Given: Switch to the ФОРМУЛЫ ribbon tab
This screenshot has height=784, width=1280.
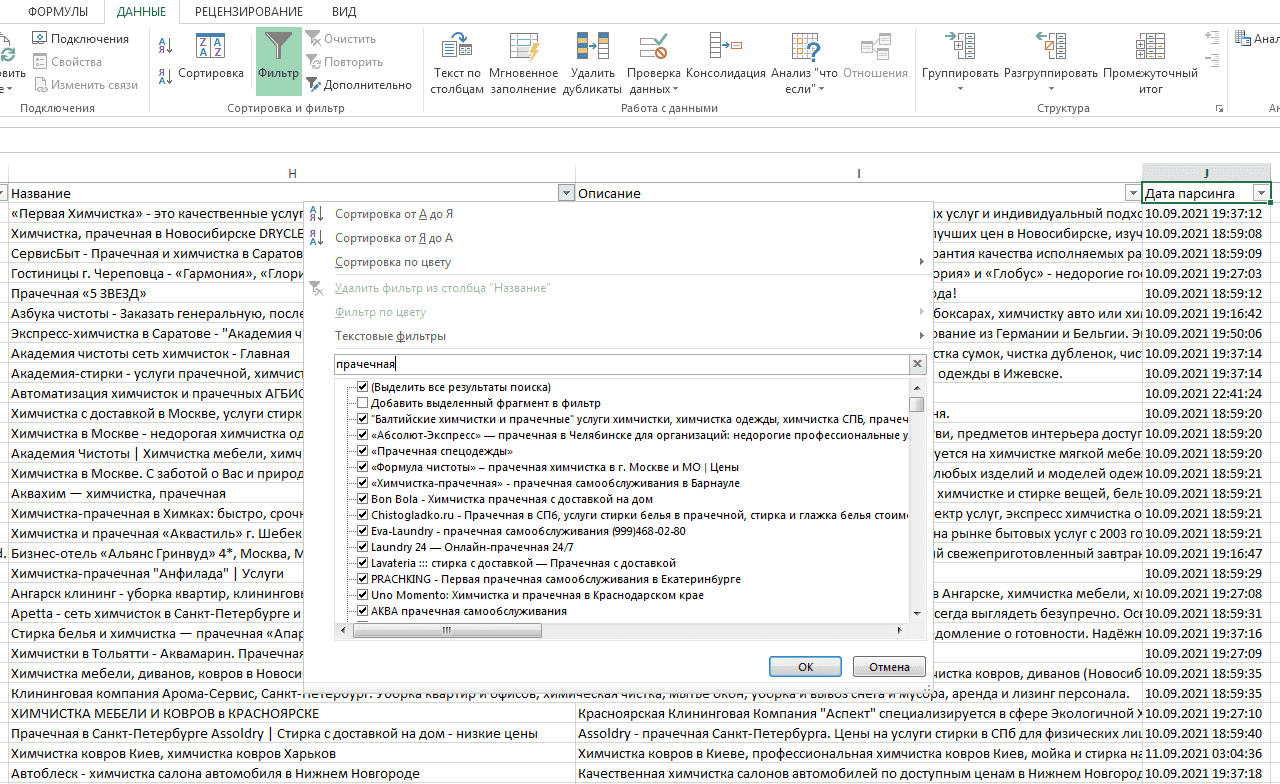Looking at the screenshot, I should pos(58,12).
